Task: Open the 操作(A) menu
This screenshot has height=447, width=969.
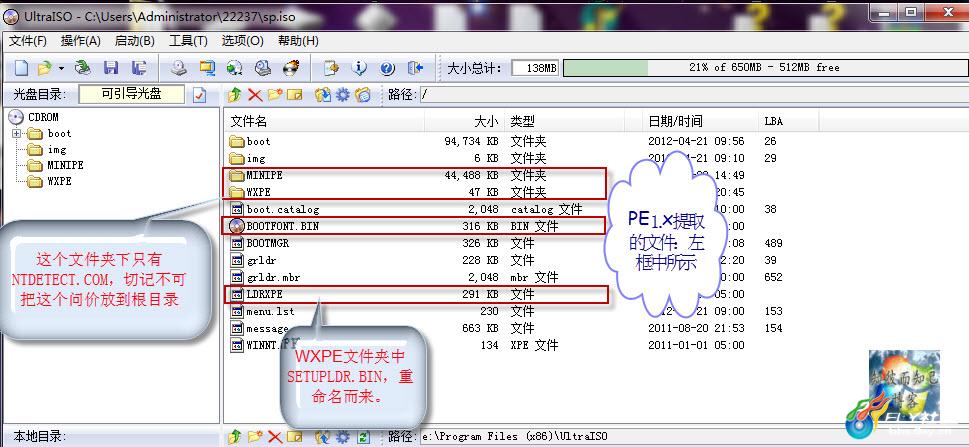Action: pos(80,41)
